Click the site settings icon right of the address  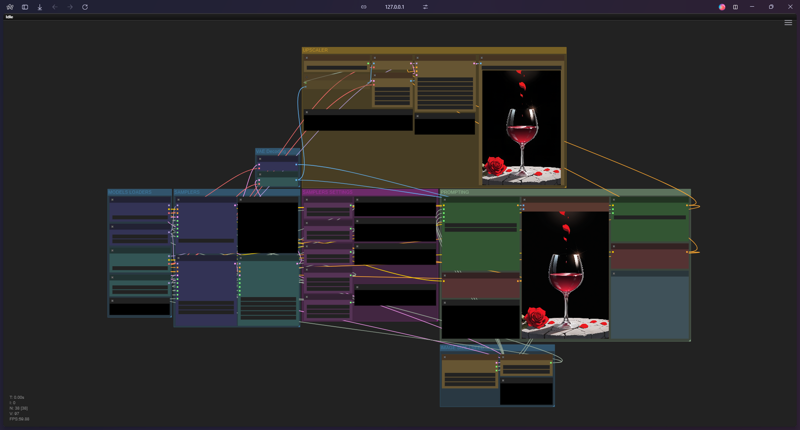[425, 7]
